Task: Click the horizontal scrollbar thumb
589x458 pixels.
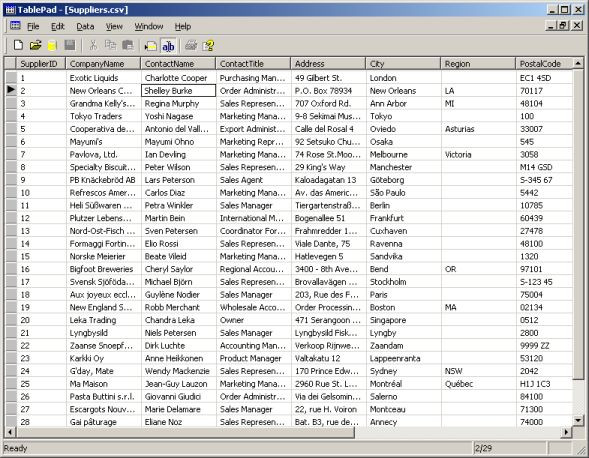Action: pyautogui.click(x=185, y=432)
